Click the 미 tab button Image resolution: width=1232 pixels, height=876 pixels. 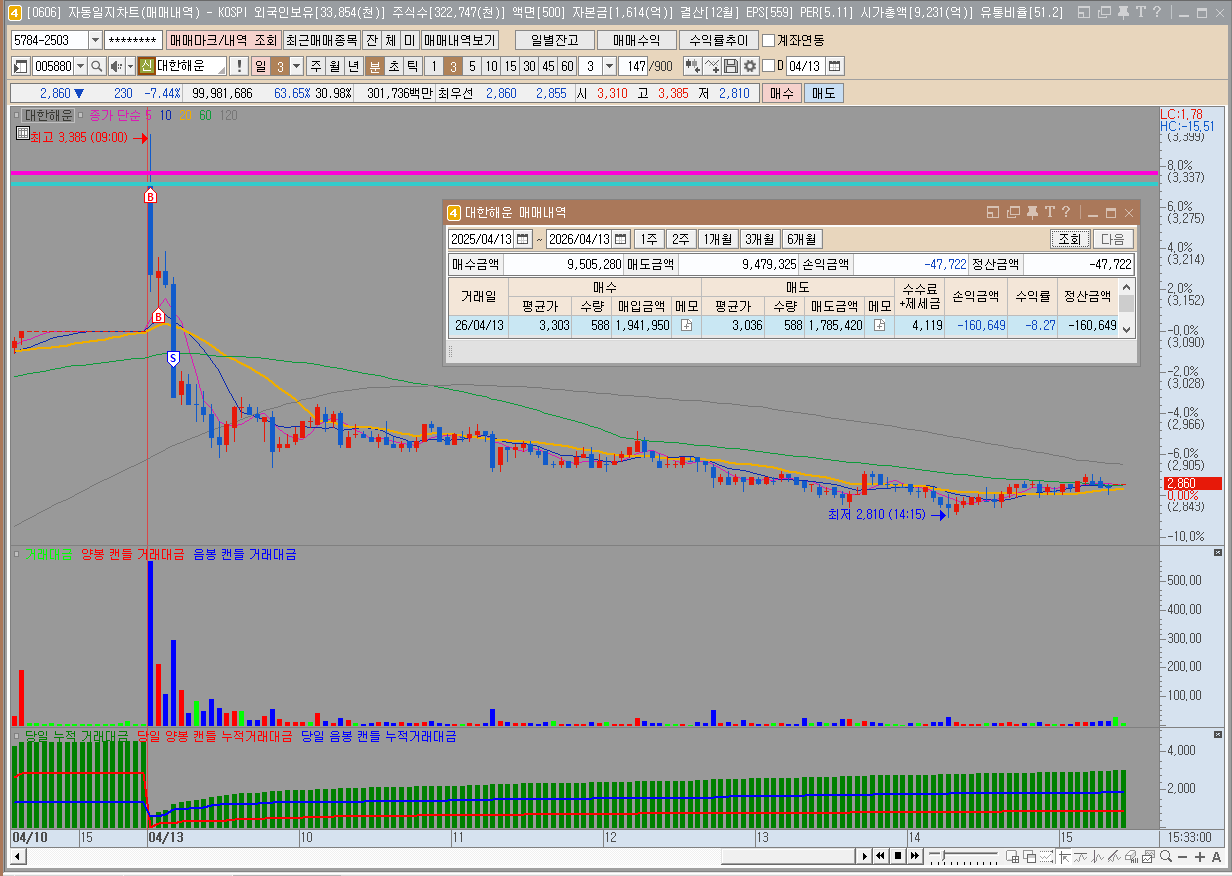tap(409, 40)
